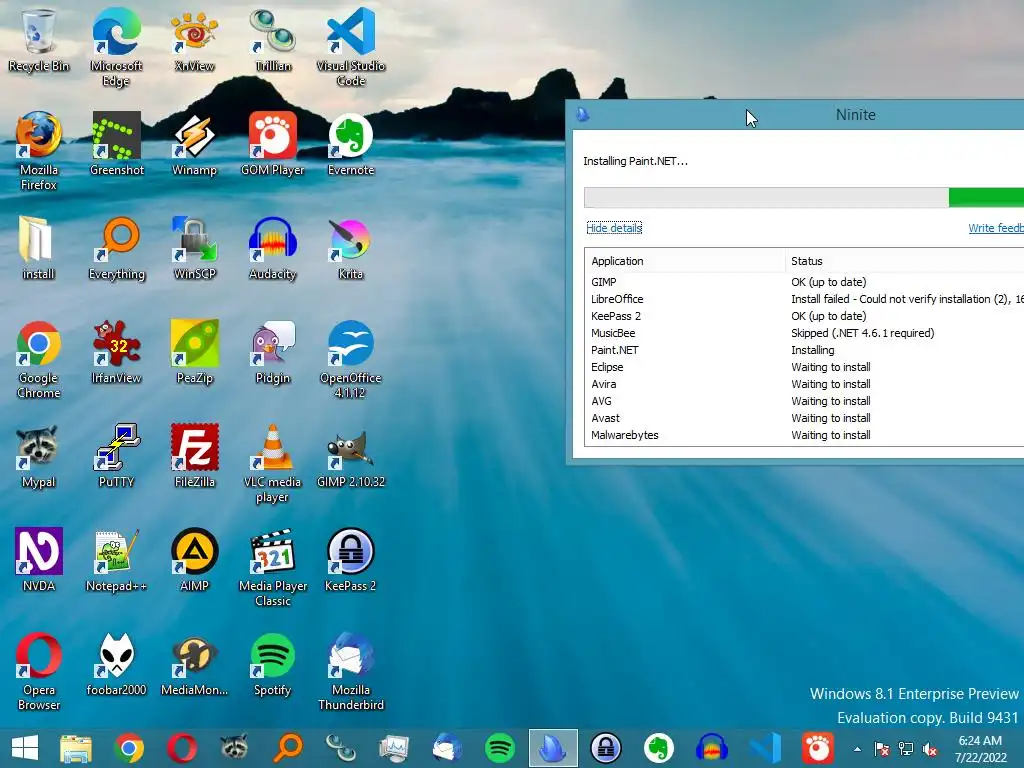Click the Hide details link in Ninite
1024x768 pixels.
(x=614, y=227)
